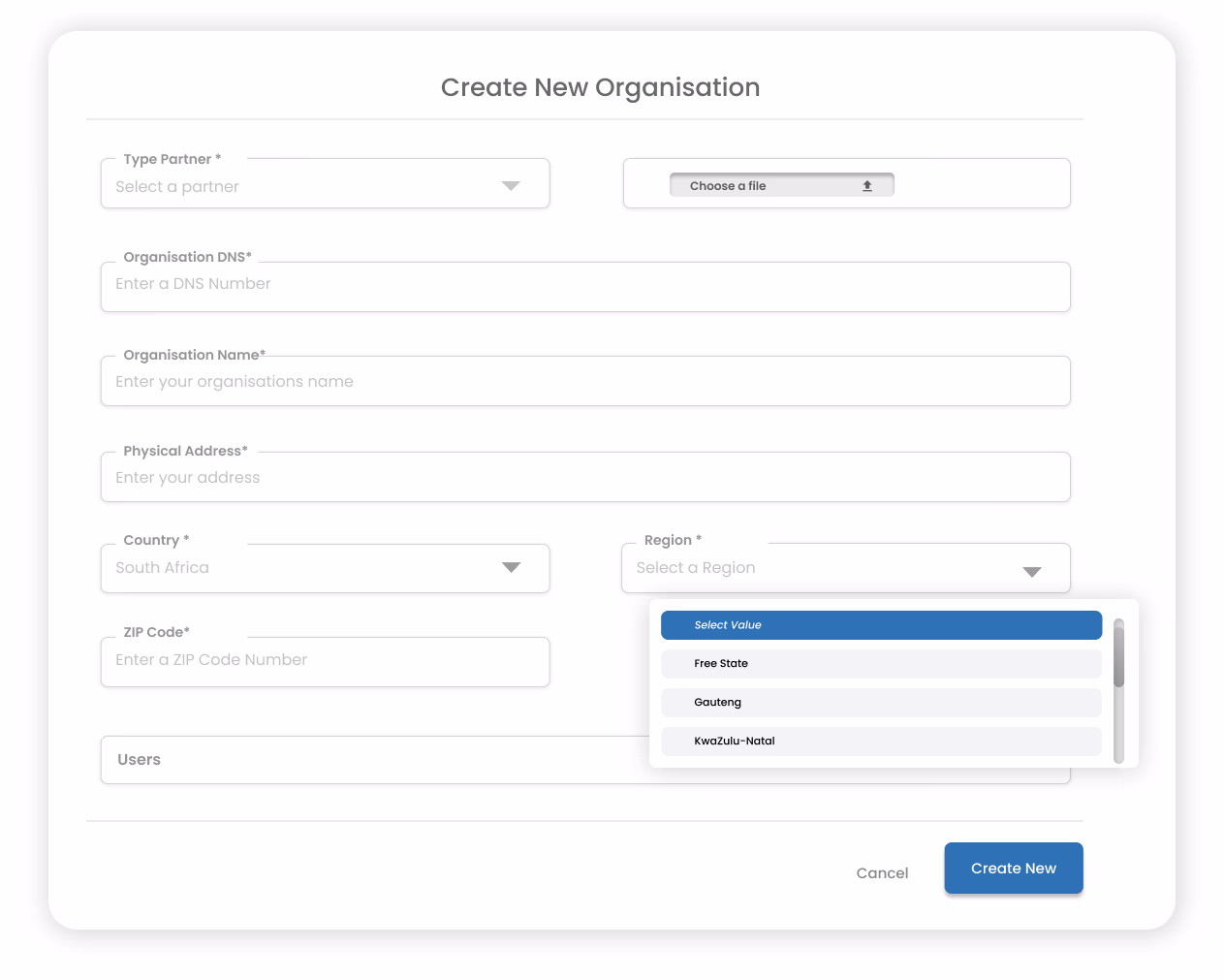Cancel the organisation creation

pos(882,873)
